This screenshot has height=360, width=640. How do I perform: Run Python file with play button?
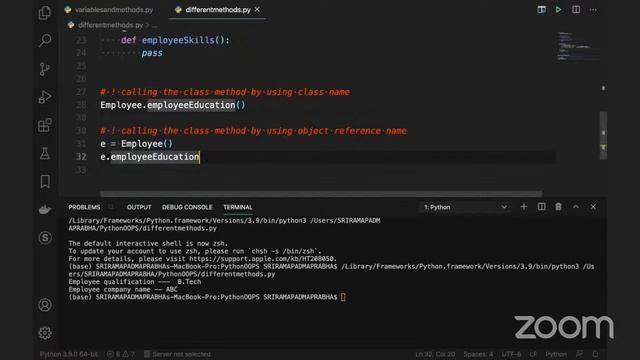(x=558, y=9)
